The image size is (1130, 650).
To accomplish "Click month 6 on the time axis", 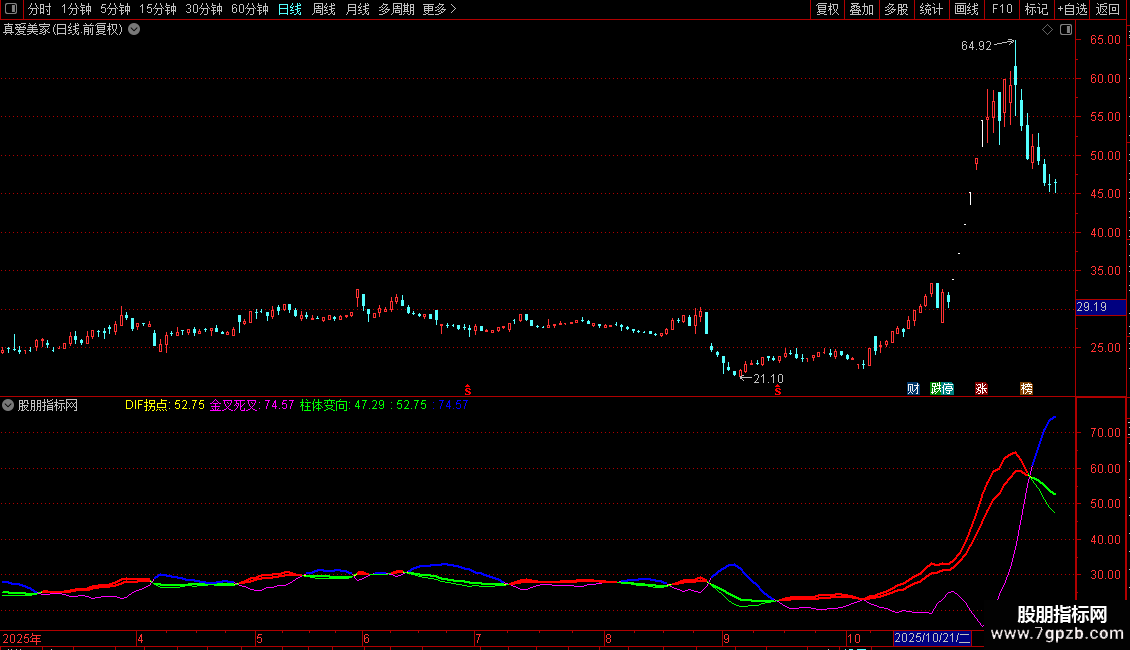I will 366,638.
